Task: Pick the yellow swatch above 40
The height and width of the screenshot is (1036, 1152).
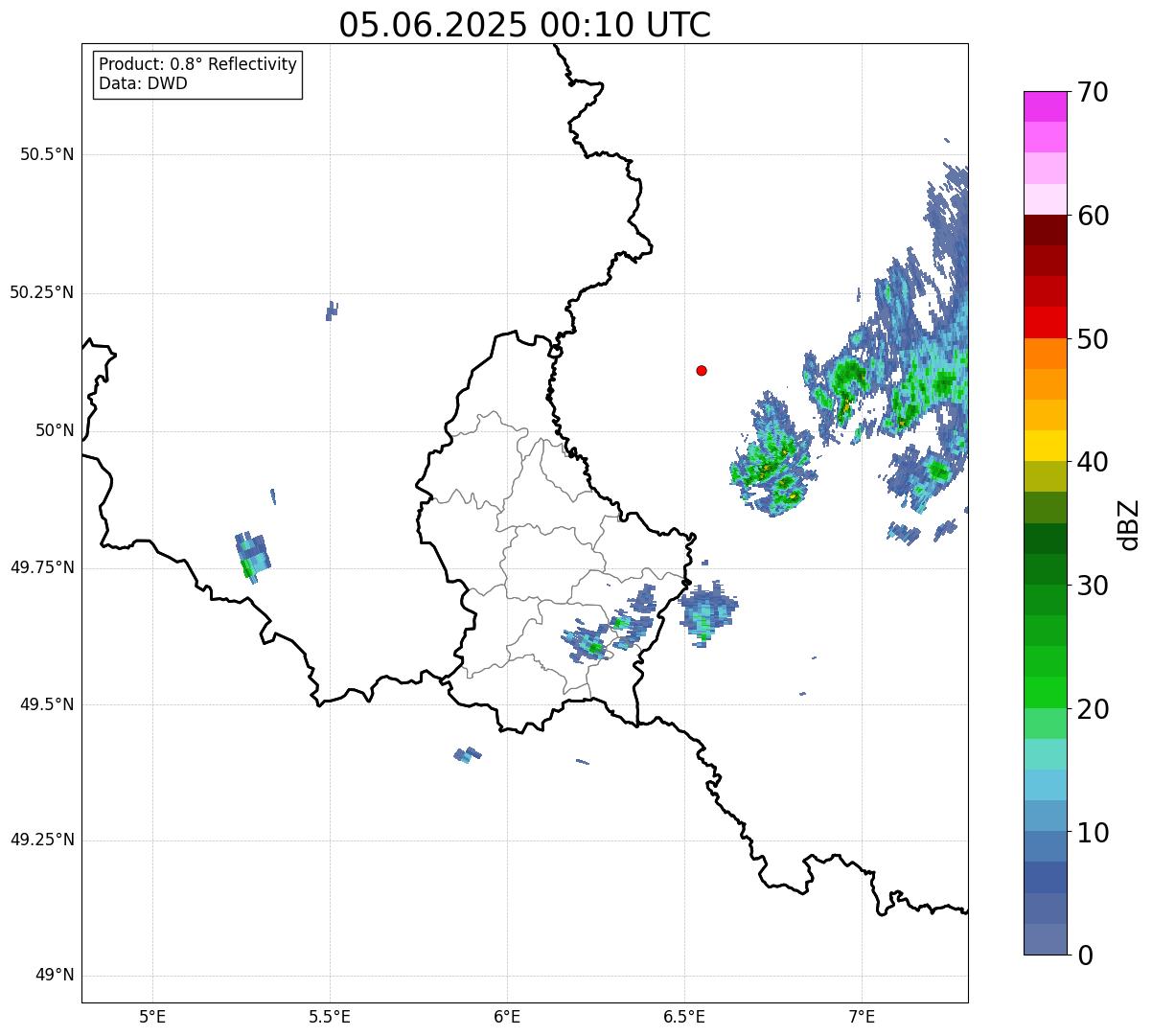Action: click(1045, 447)
